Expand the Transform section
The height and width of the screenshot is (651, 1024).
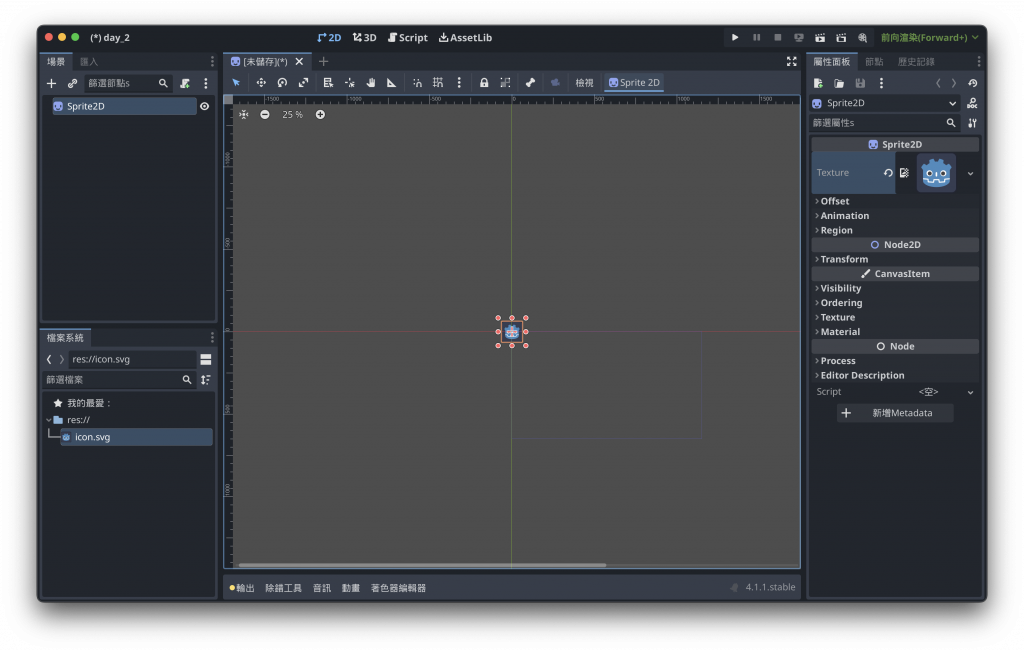(x=895, y=259)
